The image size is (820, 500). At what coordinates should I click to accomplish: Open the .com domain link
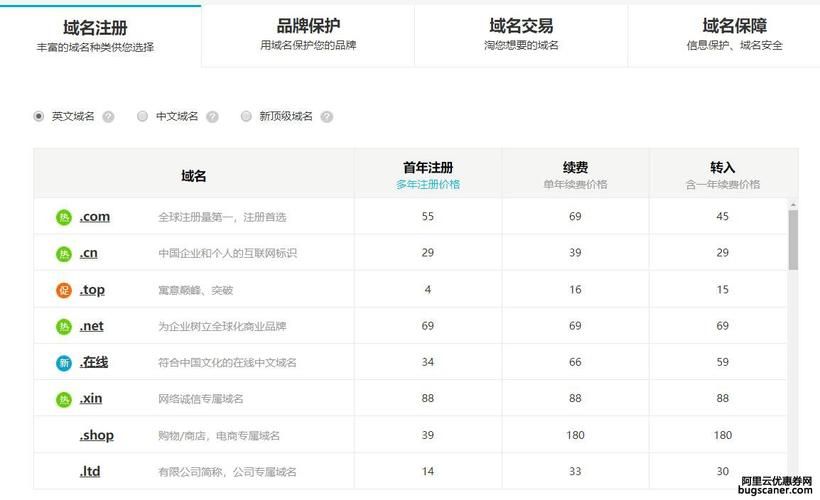pyautogui.click(x=95, y=217)
